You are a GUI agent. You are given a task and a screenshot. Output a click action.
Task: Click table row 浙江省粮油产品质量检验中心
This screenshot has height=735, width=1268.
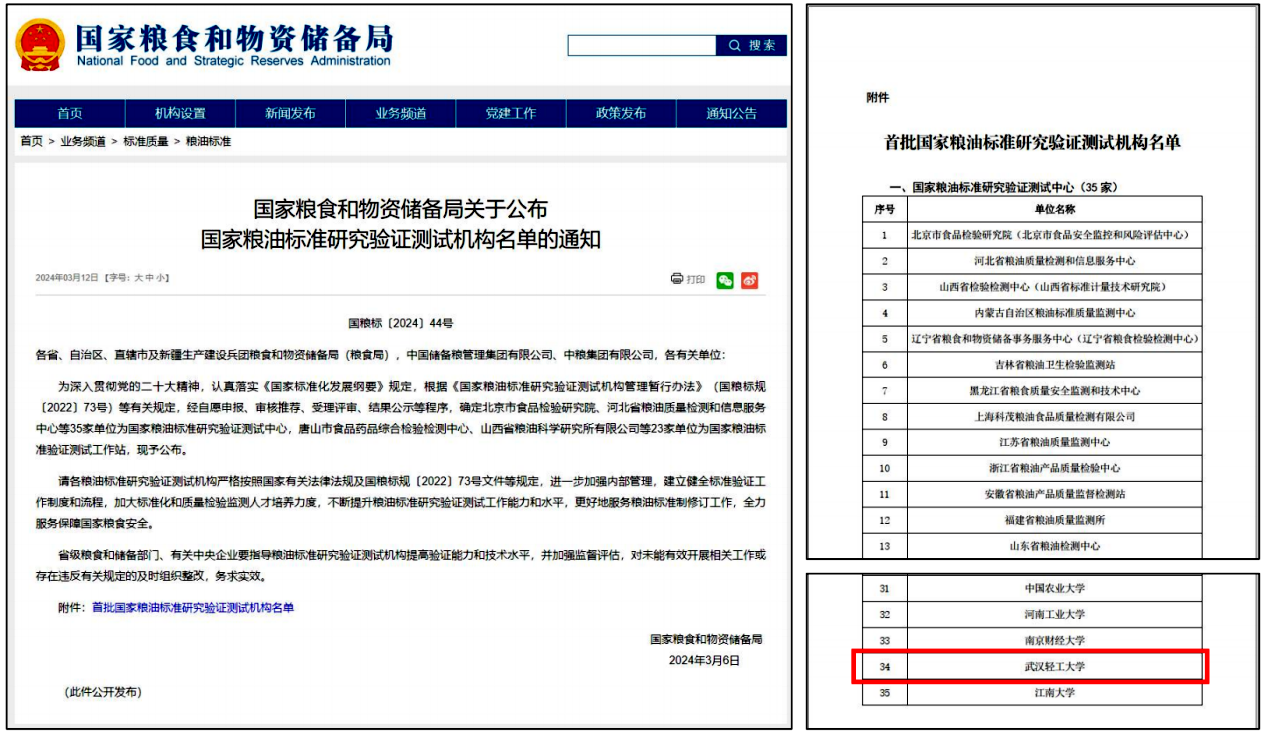tap(1032, 468)
